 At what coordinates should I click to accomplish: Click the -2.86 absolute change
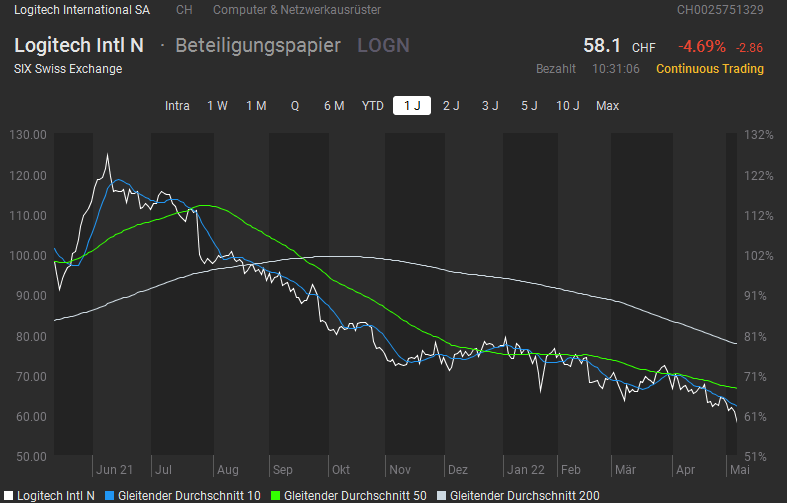749,48
